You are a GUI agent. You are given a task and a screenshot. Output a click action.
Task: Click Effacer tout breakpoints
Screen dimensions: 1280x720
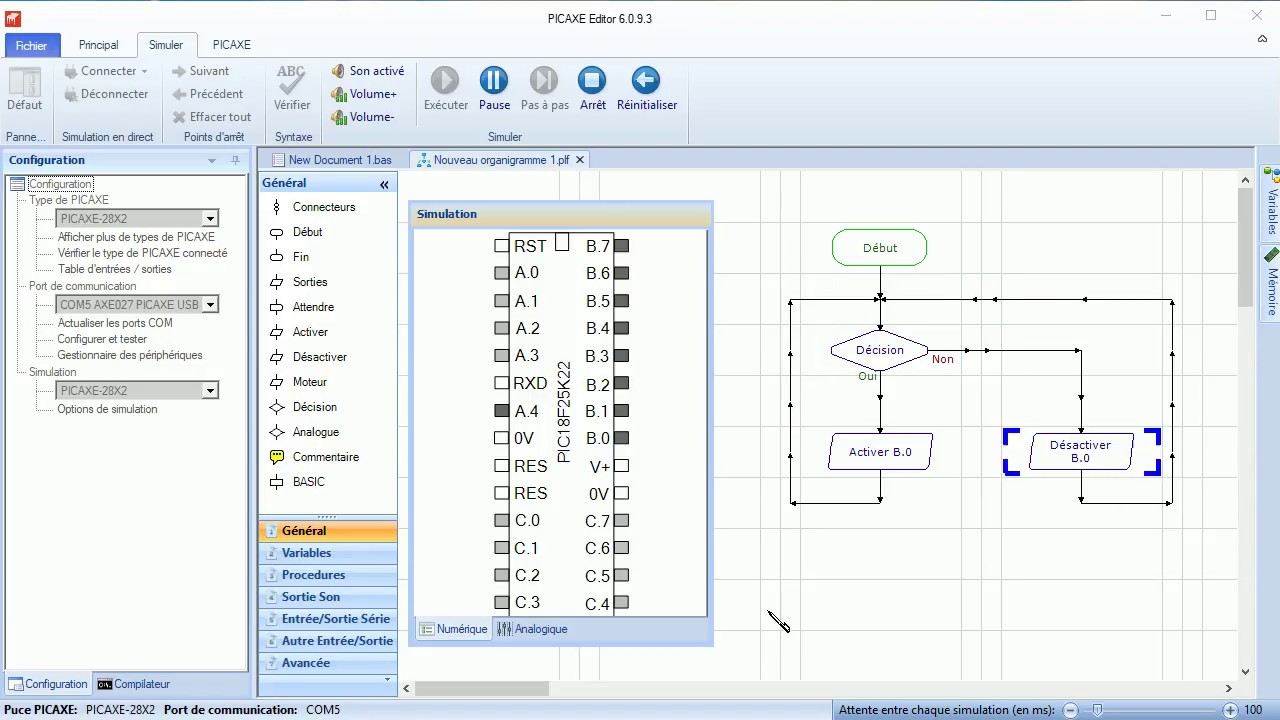point(211,117)
